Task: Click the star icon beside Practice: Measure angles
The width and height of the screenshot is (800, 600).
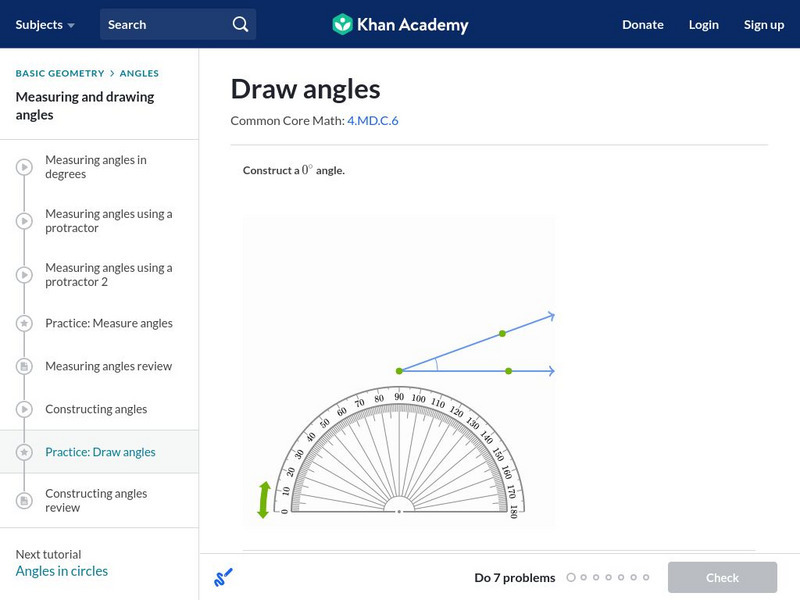Action: pyautogui.click(x=24, y=323)
